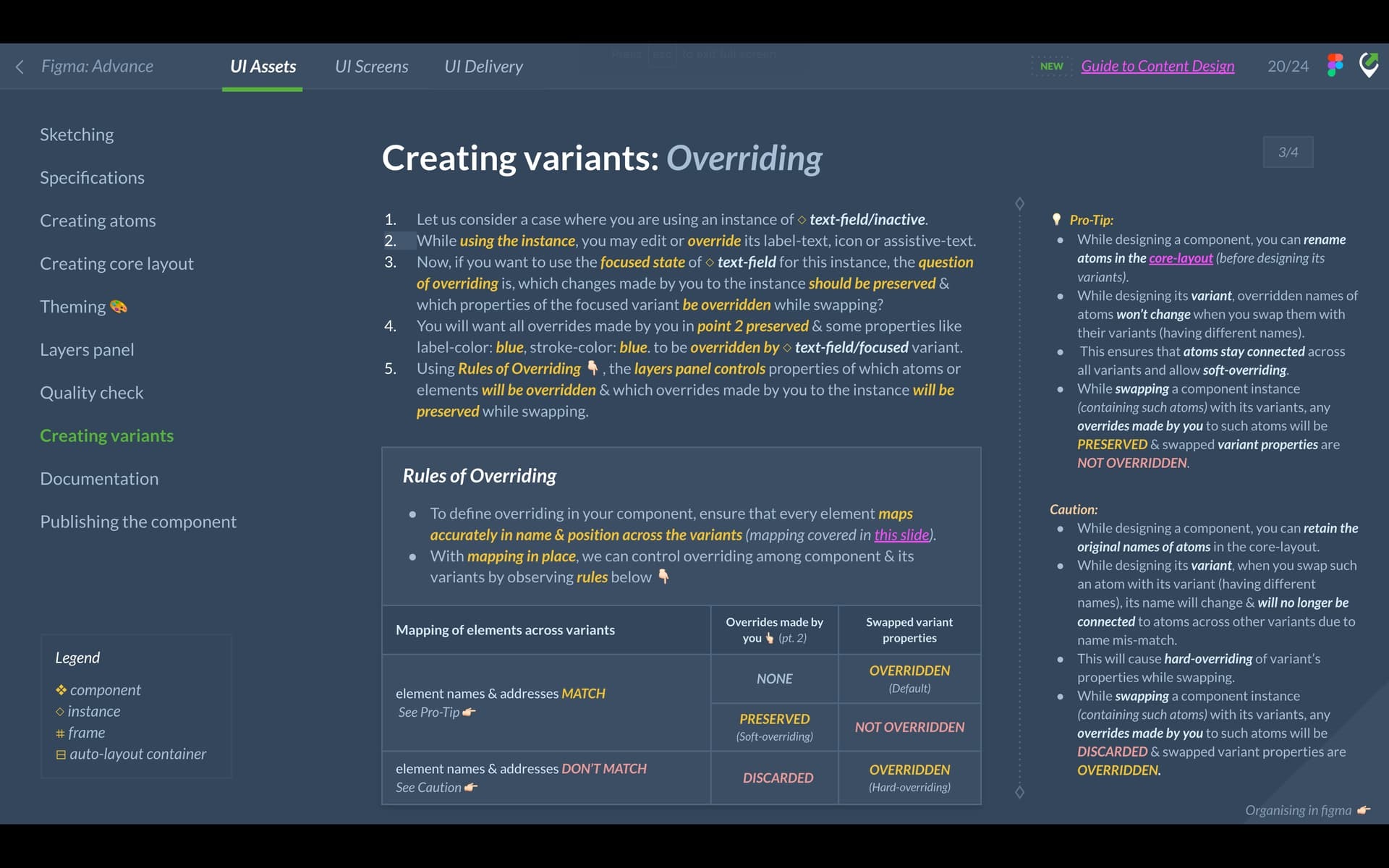
Task: Switch to the UI Screens tab
Action: 371,65
